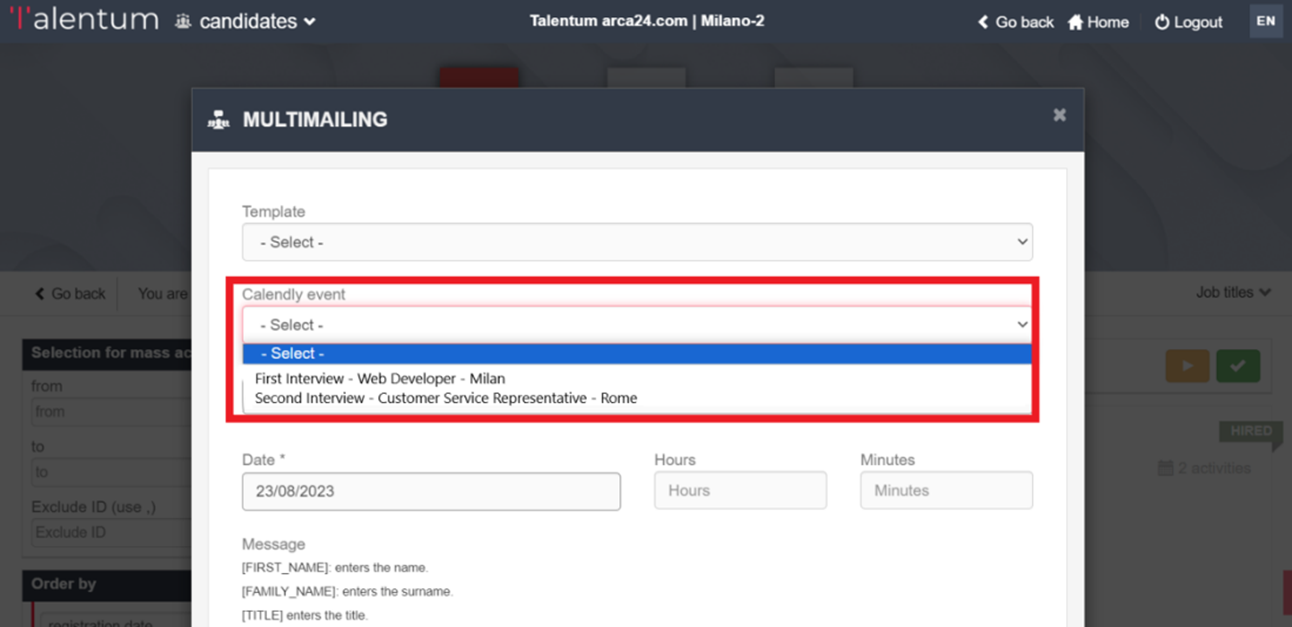Log out of Talentum
This screenshot has width=1292, height=627.
click(x=1189, y=22)
